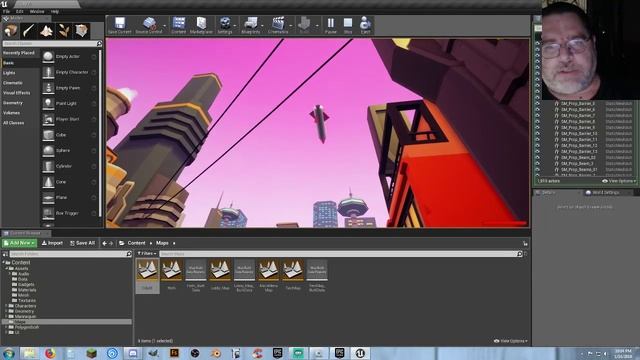Select the Landscape mode icon

pos(46,31)
